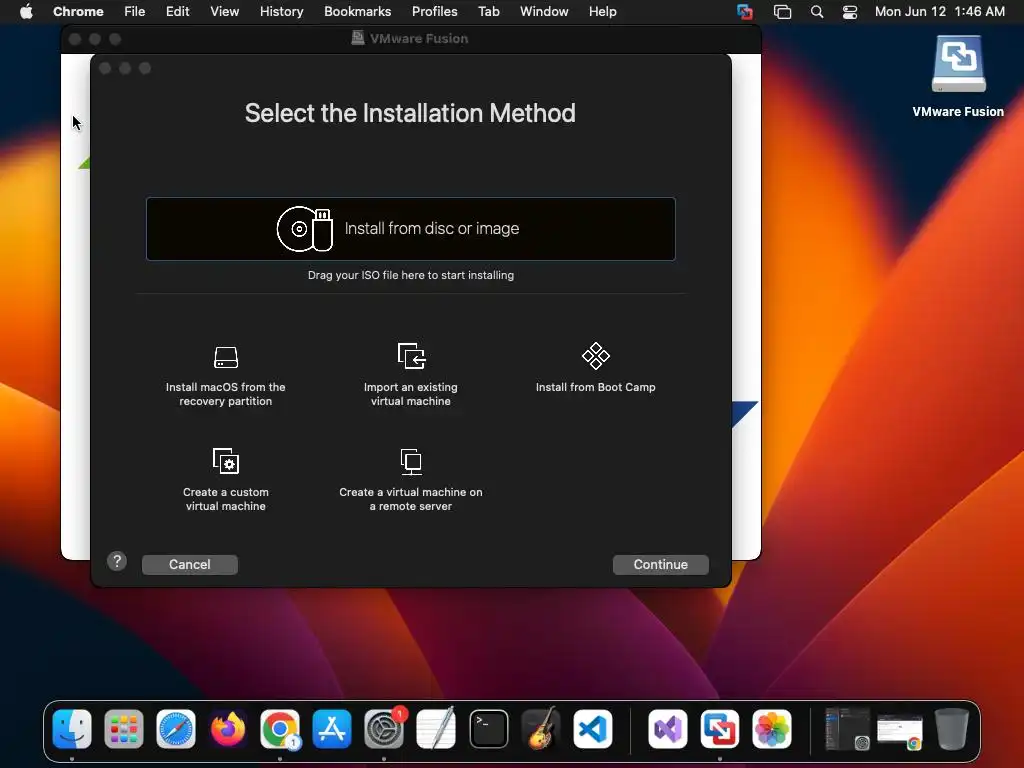The height and width of the screenshot is (768, 1024).
Task: Open the History menu
Action: 281,11
